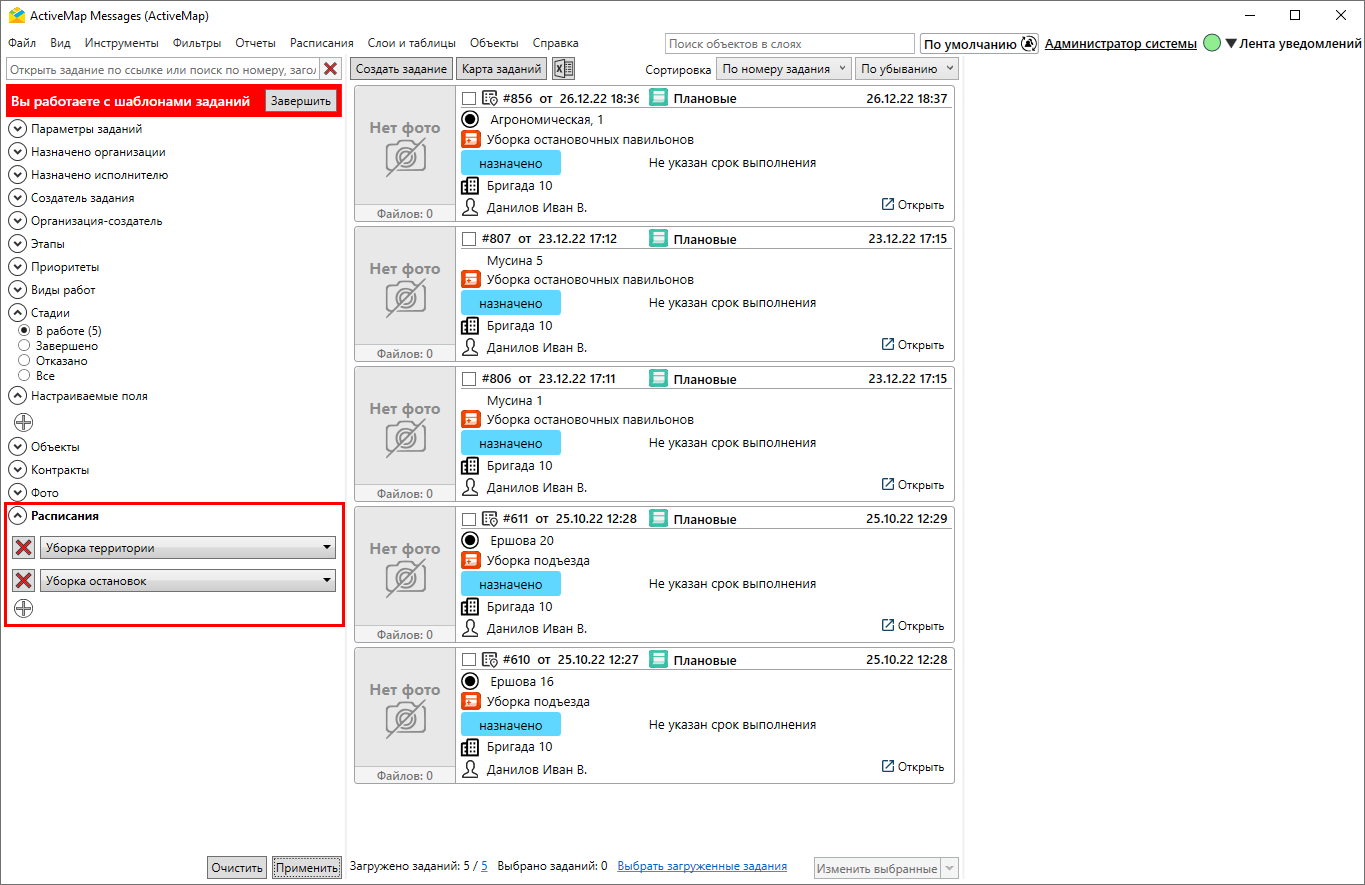Screen dimensions: 1365x885
Task: Open the Фильтры menu
Action: [x=197, y=43]
